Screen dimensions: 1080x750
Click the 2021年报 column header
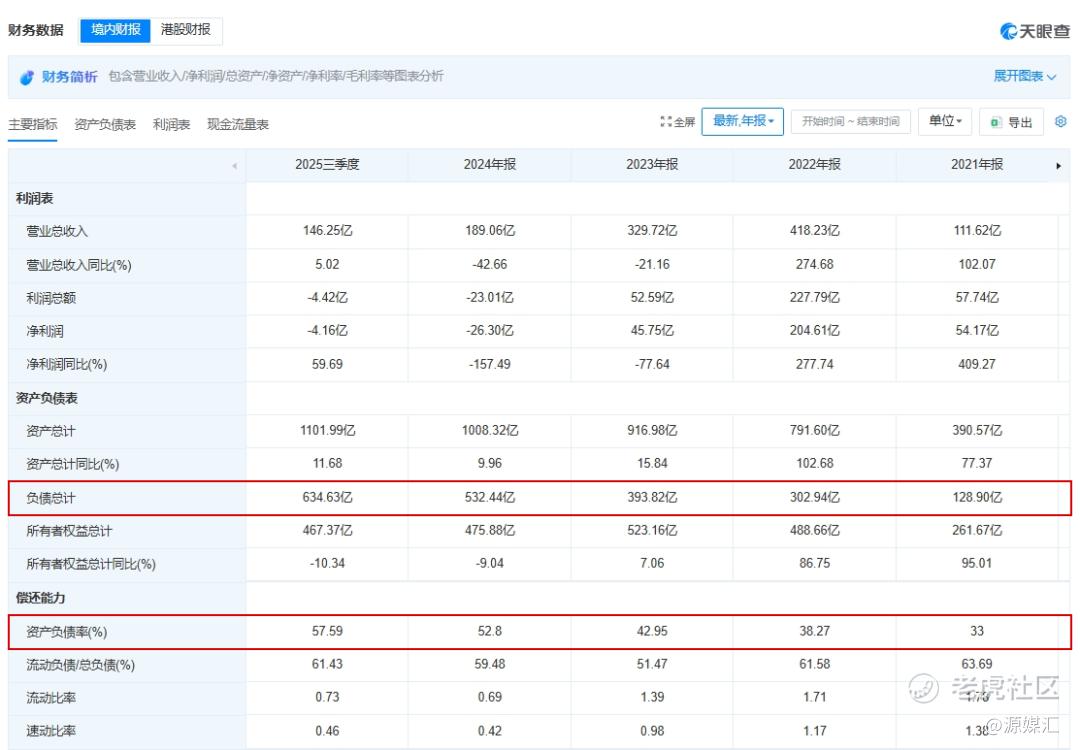pyautogui.click(x=977, y=165)
